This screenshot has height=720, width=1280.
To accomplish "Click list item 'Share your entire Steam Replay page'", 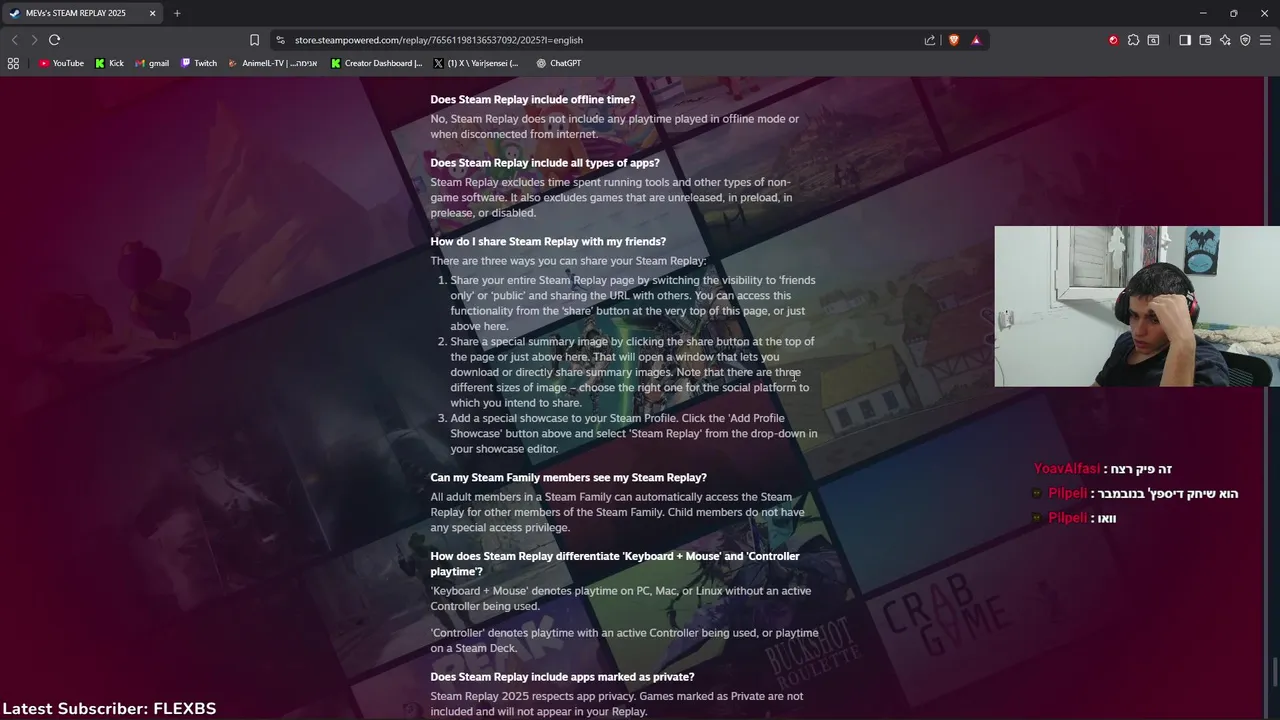I will [x=633, y=303].
